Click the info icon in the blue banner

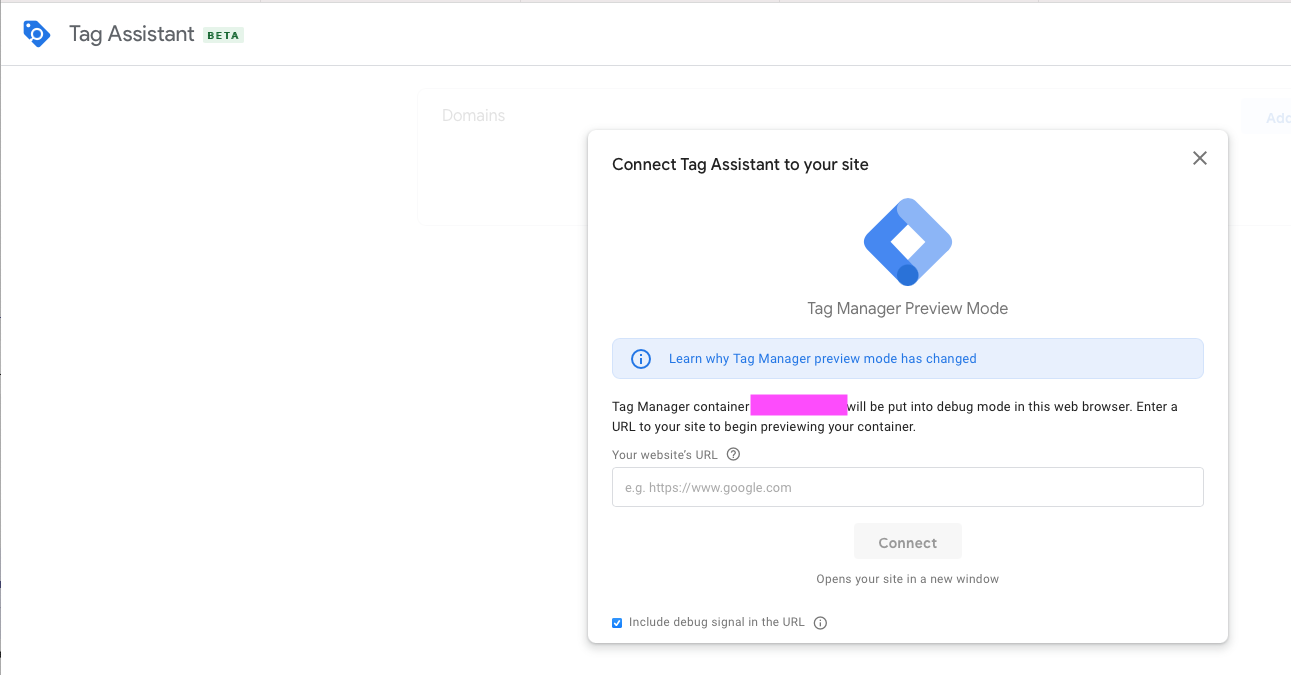coord(641,359)
